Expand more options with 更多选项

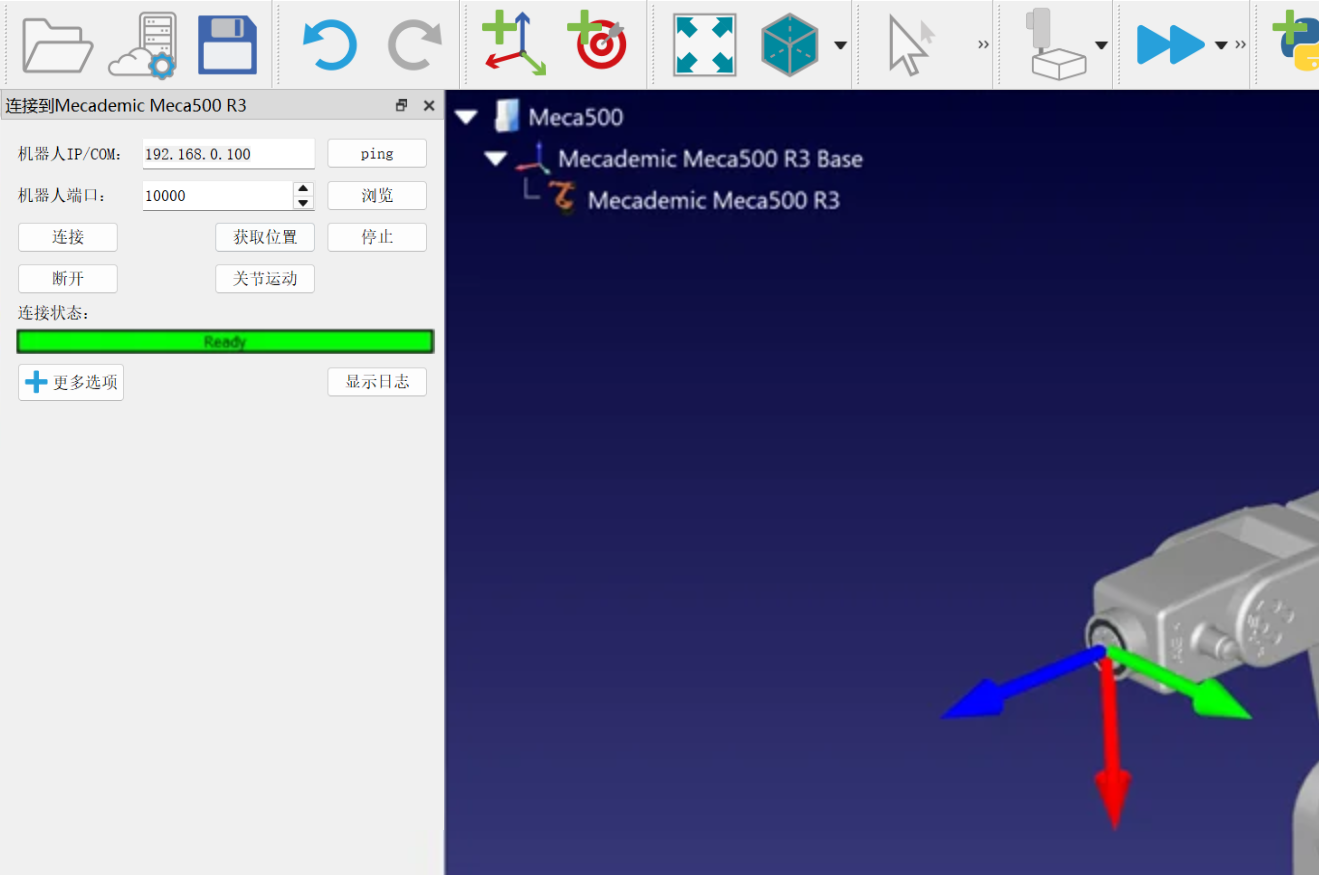(x=71, y=382)
